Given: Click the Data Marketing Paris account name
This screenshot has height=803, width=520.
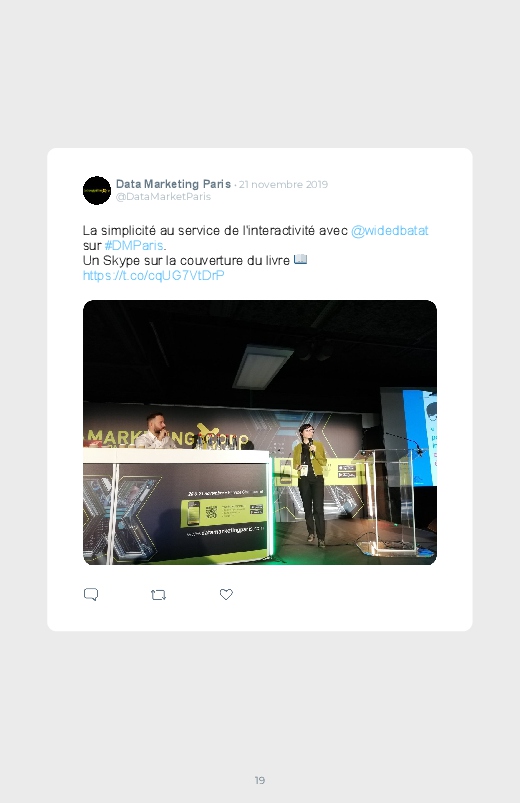Looking at the screenshot, I should 173,184.
